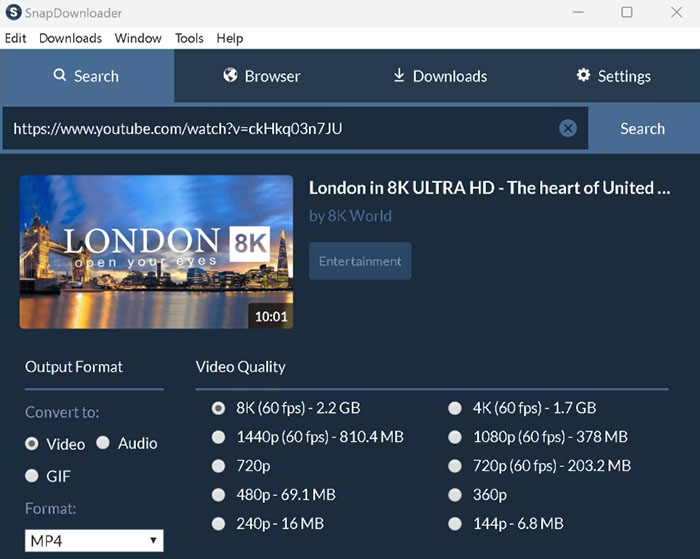This screenshot has width=700, height=559.
Task: Switch to the Search tab
Action: [x=87, y=76]
